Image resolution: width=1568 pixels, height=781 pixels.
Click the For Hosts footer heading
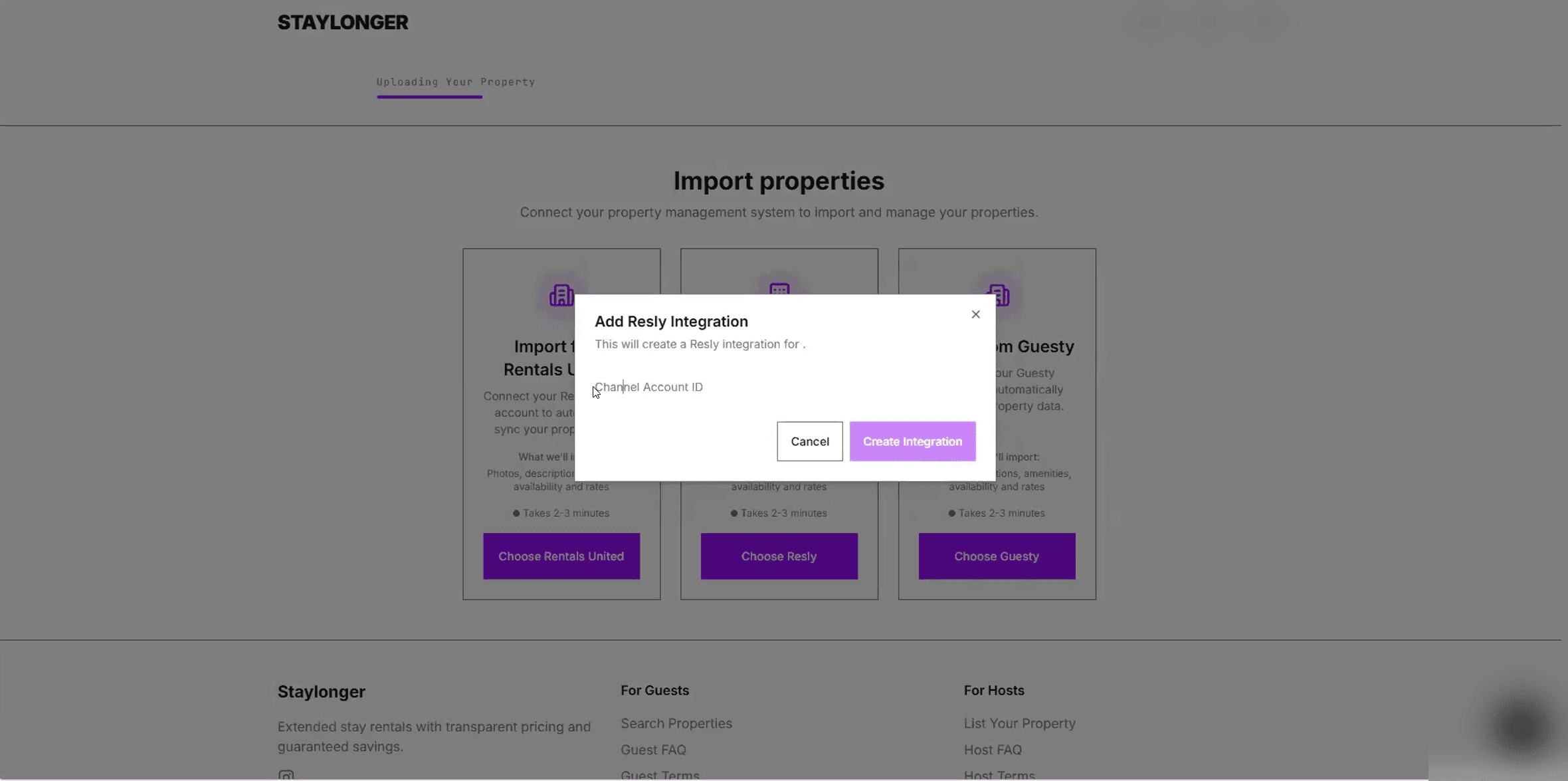click(x=994, y=691)
